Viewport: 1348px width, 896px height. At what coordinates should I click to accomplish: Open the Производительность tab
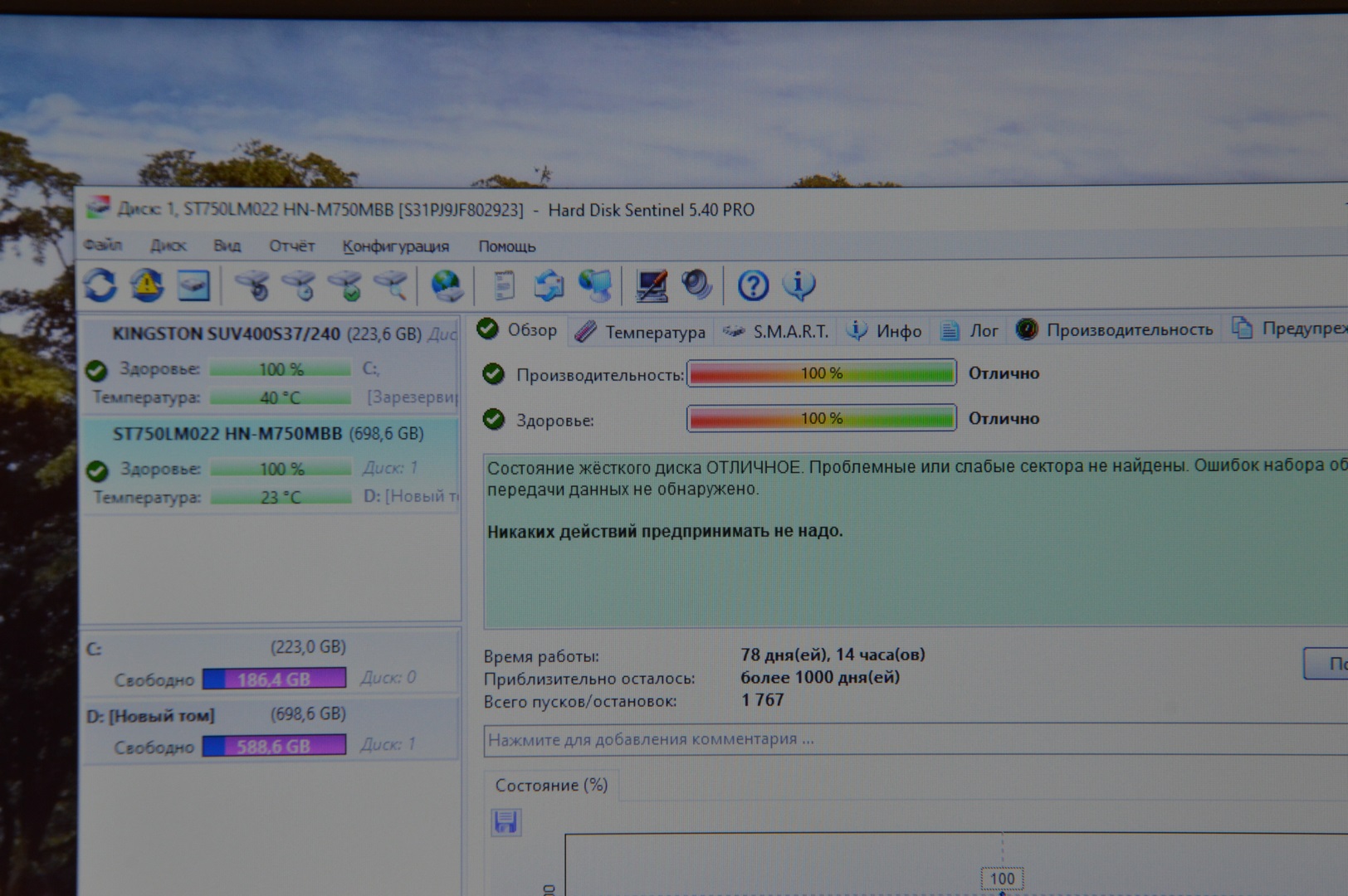click(1115, 330)
